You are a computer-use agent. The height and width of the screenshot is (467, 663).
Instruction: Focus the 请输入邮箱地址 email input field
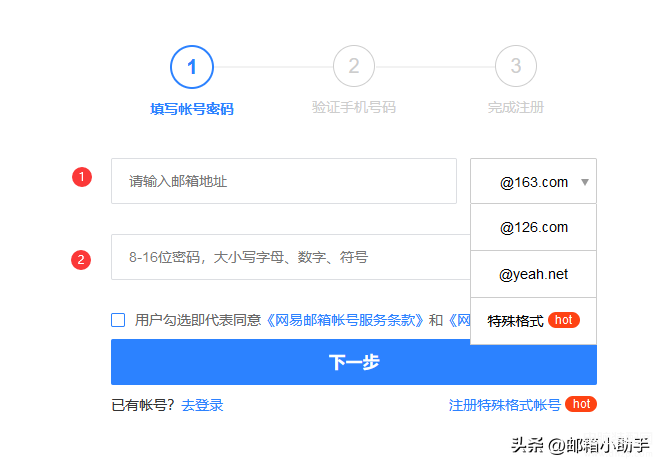click(x=283, y=181)
